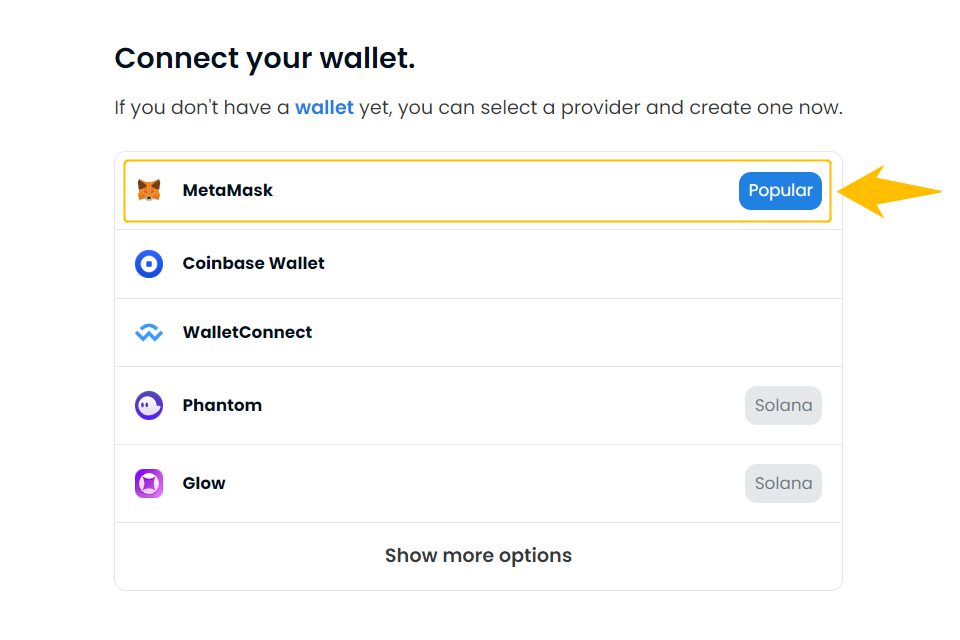
Task: Click the yellow arrow pointing at MetaMask
Action: tap(889, 191)
